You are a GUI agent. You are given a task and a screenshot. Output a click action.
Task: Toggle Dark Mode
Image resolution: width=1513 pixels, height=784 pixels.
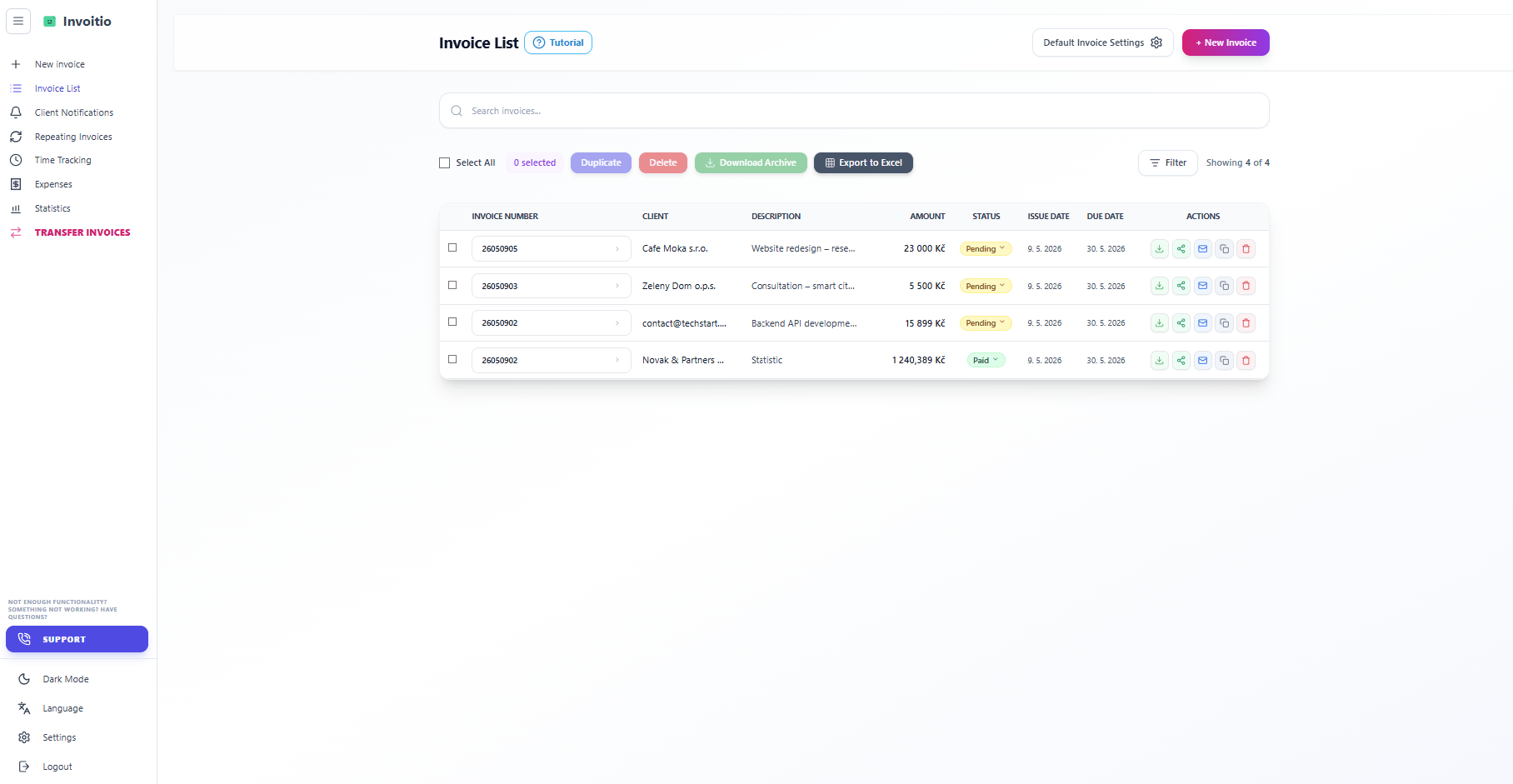click(66, 679)
